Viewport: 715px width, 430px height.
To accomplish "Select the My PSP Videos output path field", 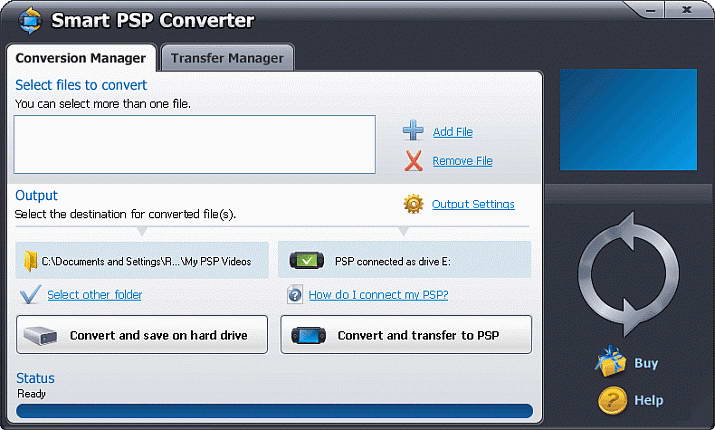I will 142,260.
